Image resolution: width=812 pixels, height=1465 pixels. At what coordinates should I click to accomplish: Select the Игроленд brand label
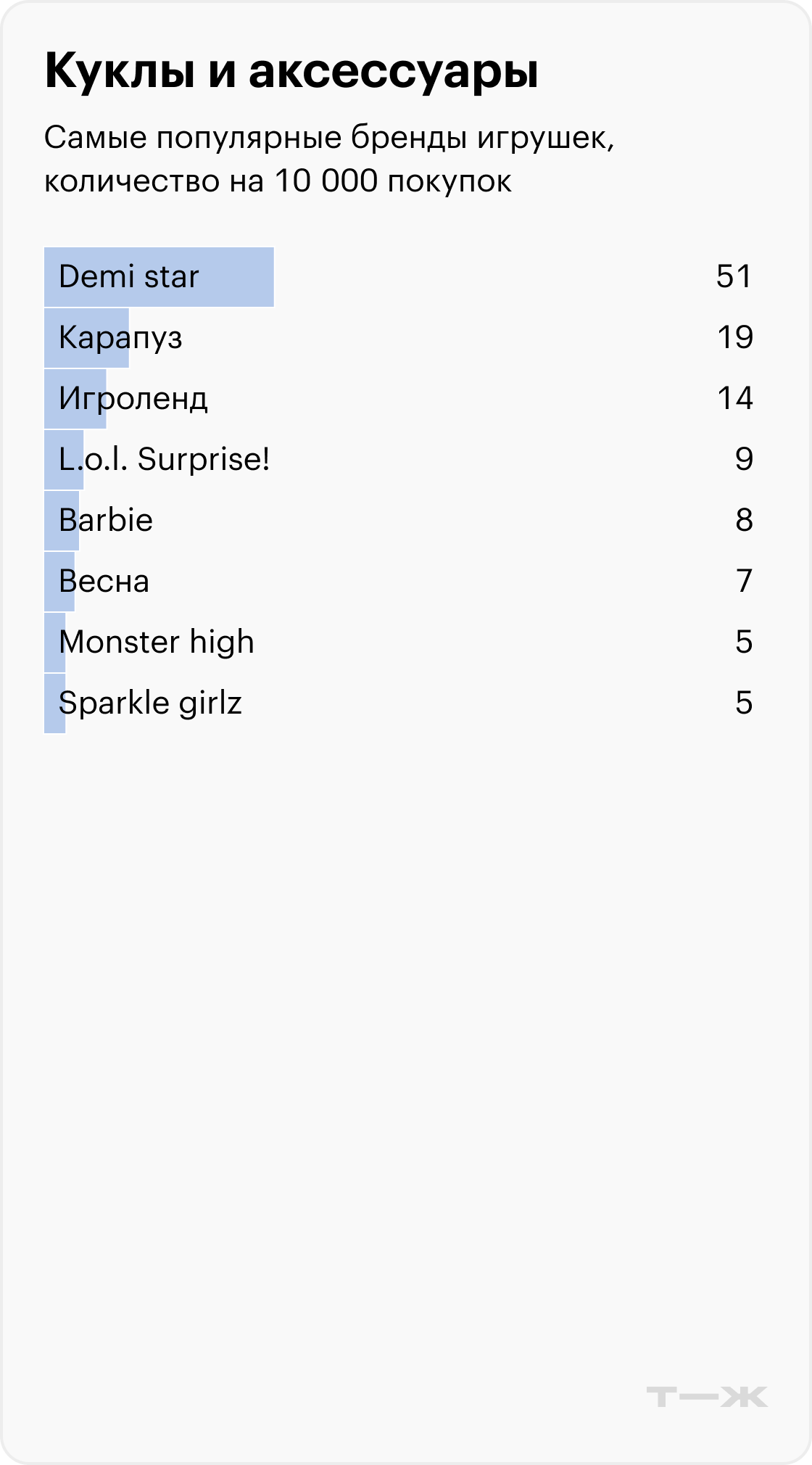pyautogui.click(x=133, y=399)
